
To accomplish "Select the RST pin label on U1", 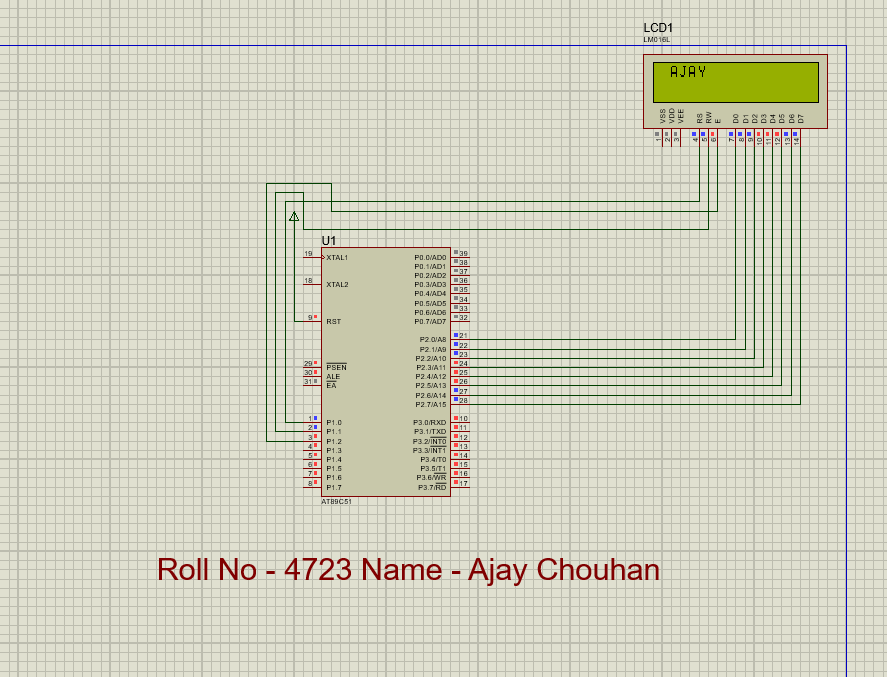I will 334,321.
